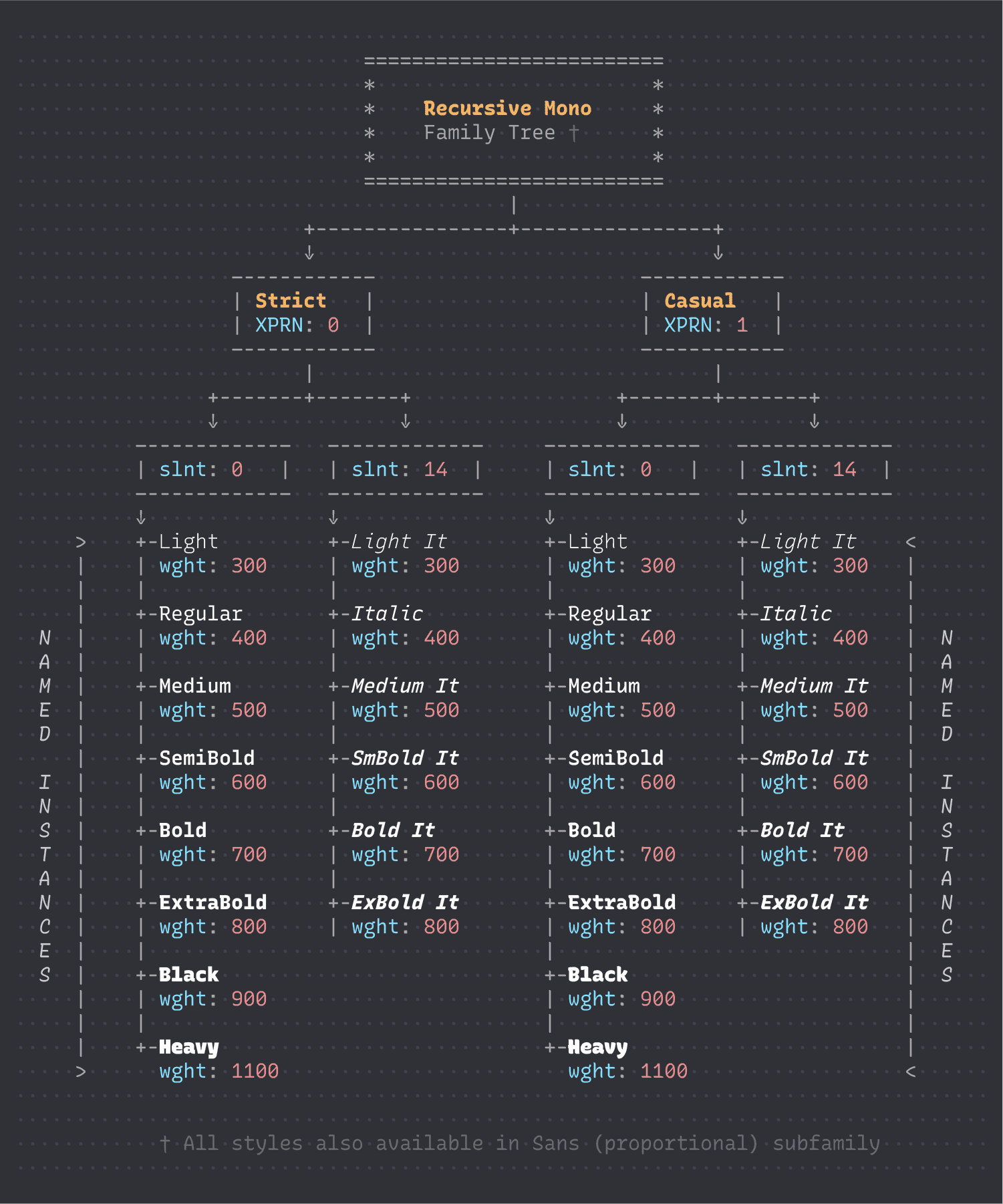Click "wght: 1100" under Strict Heavy
This screenshot has width=1003, height=1204.
point(219,1072)
